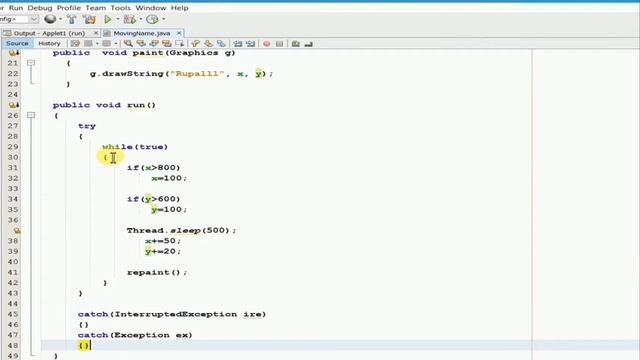Collapse the paint method code fold at line 21

tap(31, 63)
